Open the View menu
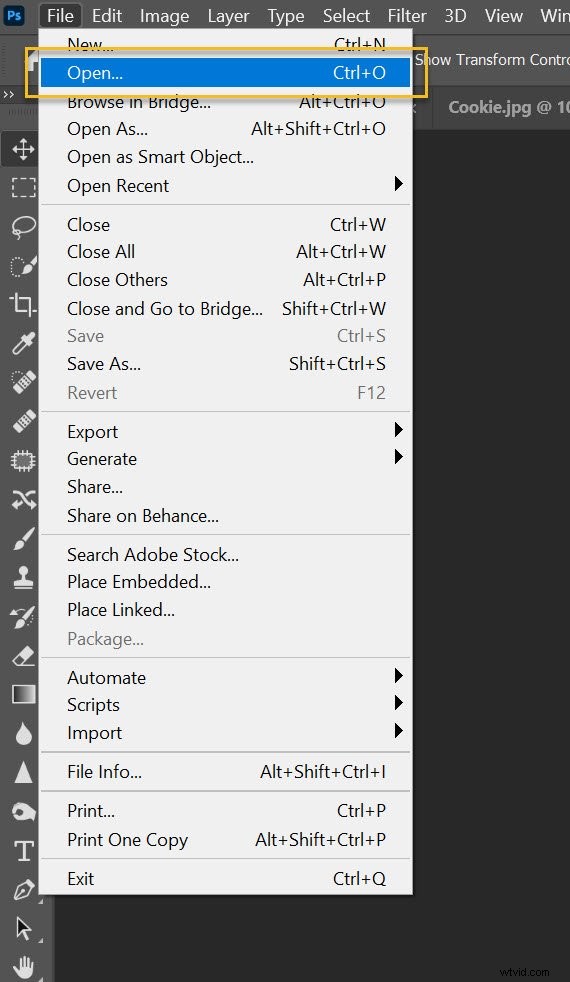The width and height of the screenshot is (570, 982). coord(504,16)
